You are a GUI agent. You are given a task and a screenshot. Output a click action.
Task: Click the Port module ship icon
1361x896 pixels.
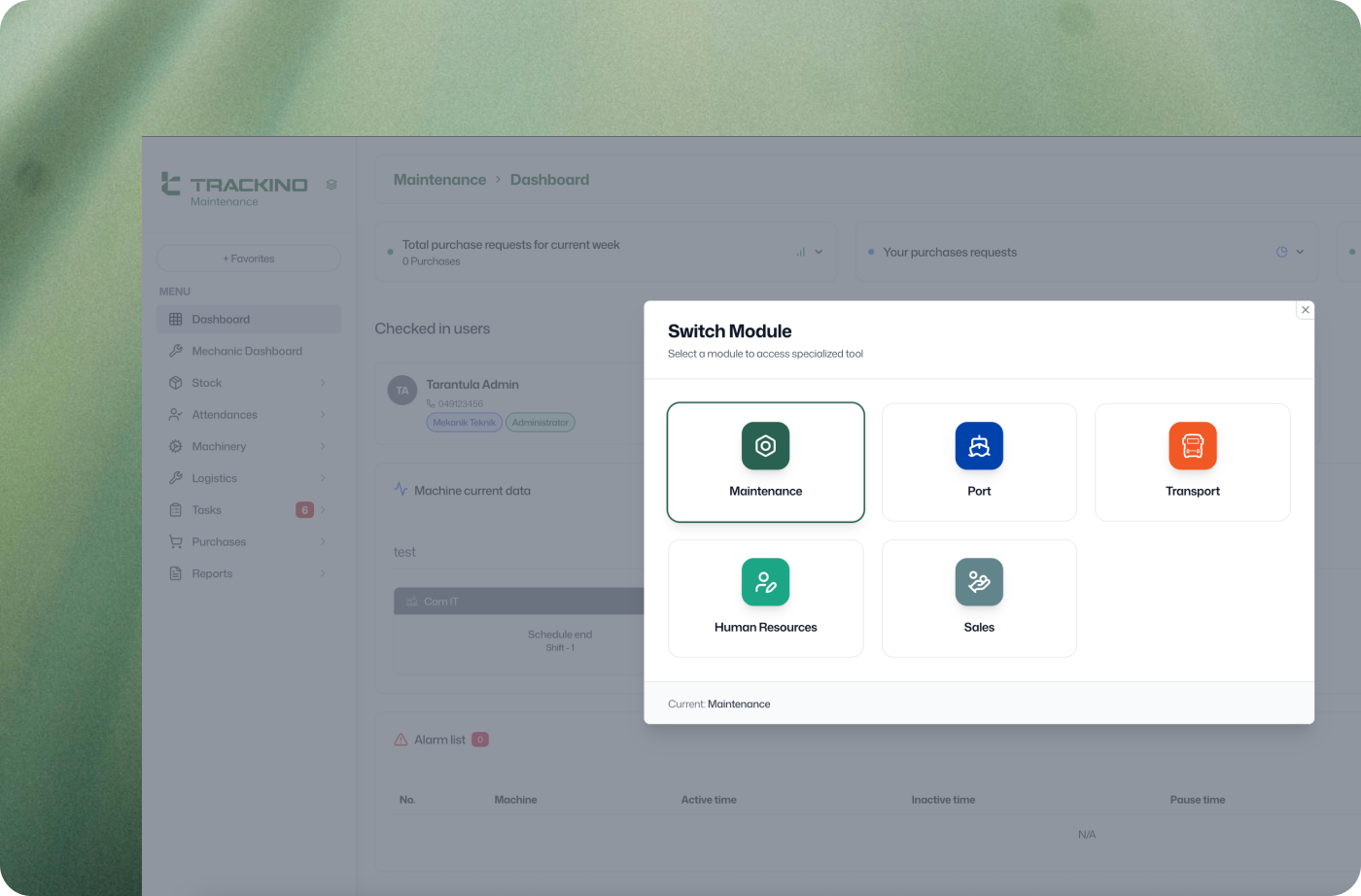point(978,446)
